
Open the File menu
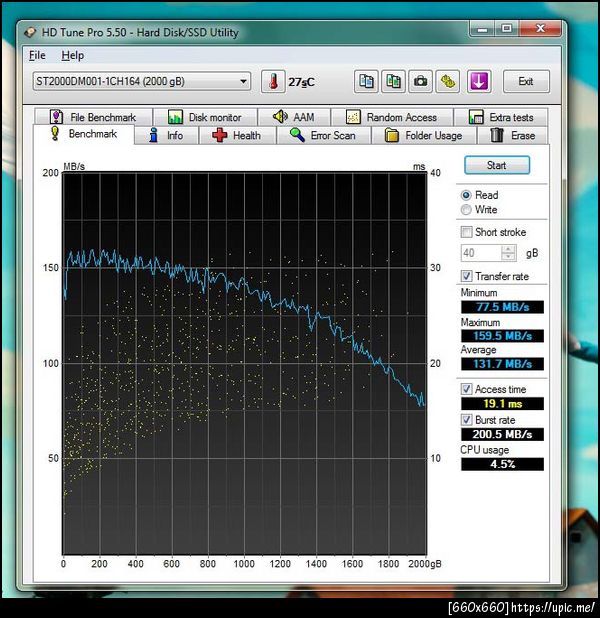37,56
